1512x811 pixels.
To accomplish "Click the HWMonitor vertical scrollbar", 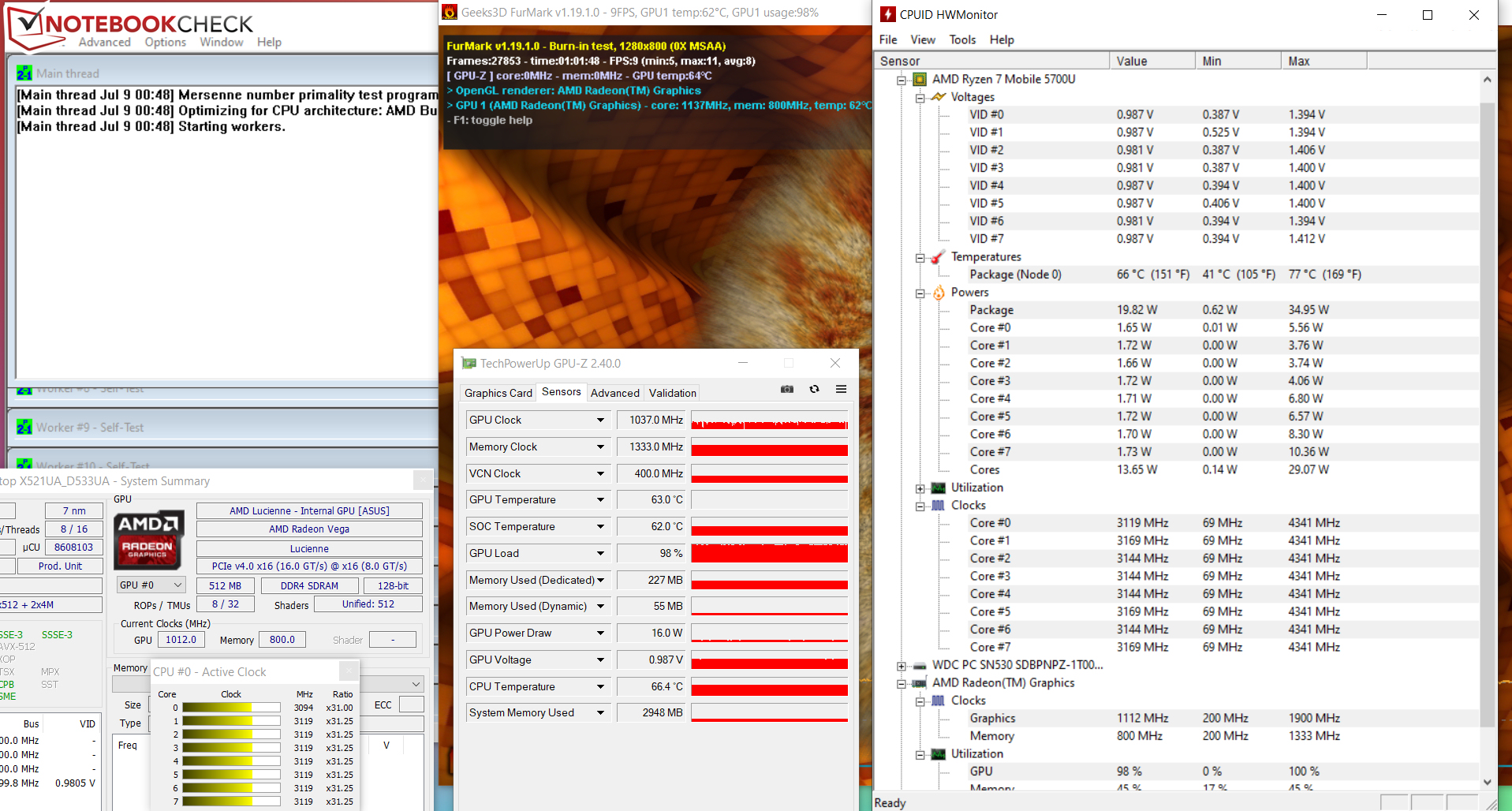I will pyautogui.click(x=1487, y=430).
